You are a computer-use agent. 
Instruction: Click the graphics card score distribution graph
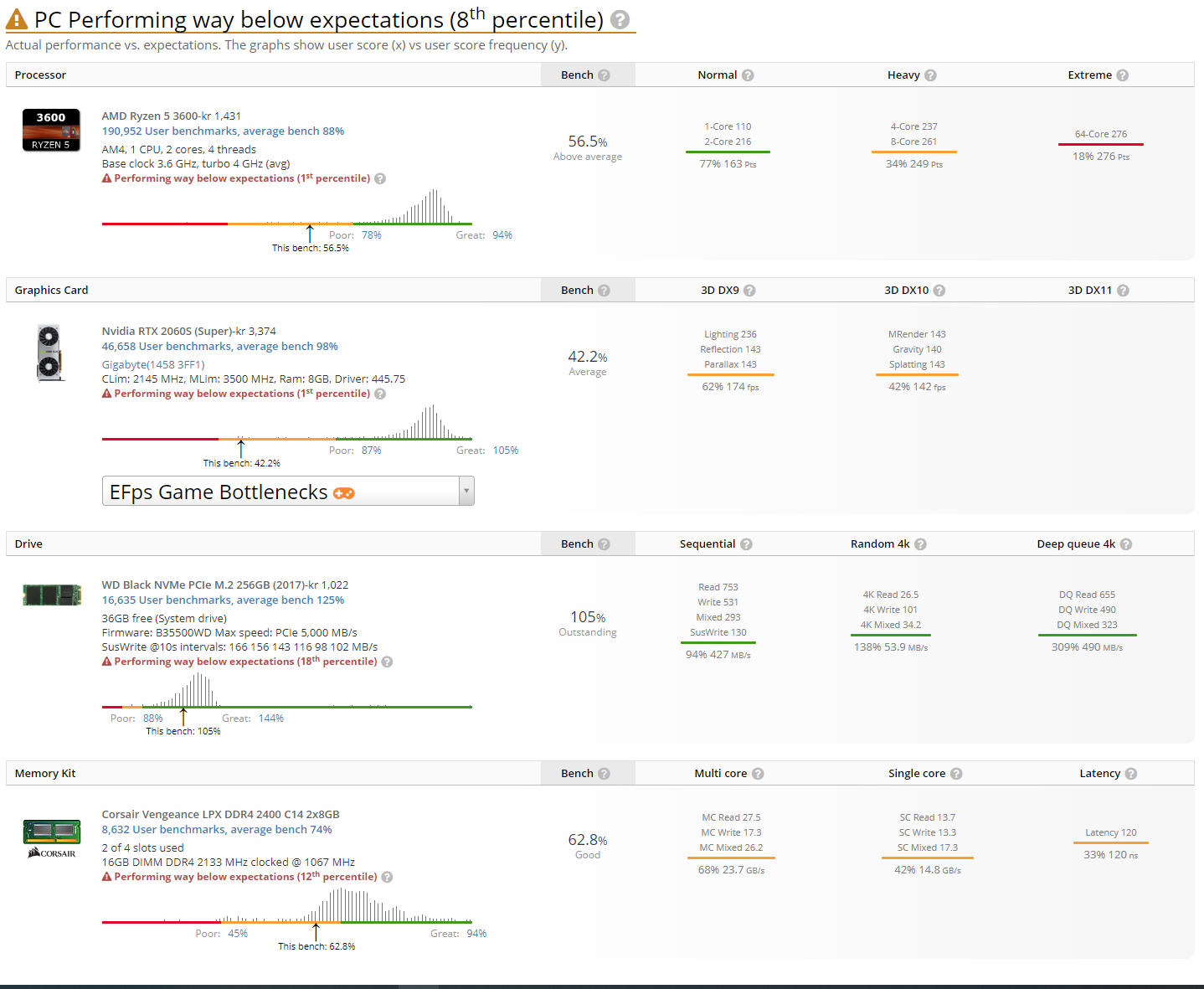(287, 423)
